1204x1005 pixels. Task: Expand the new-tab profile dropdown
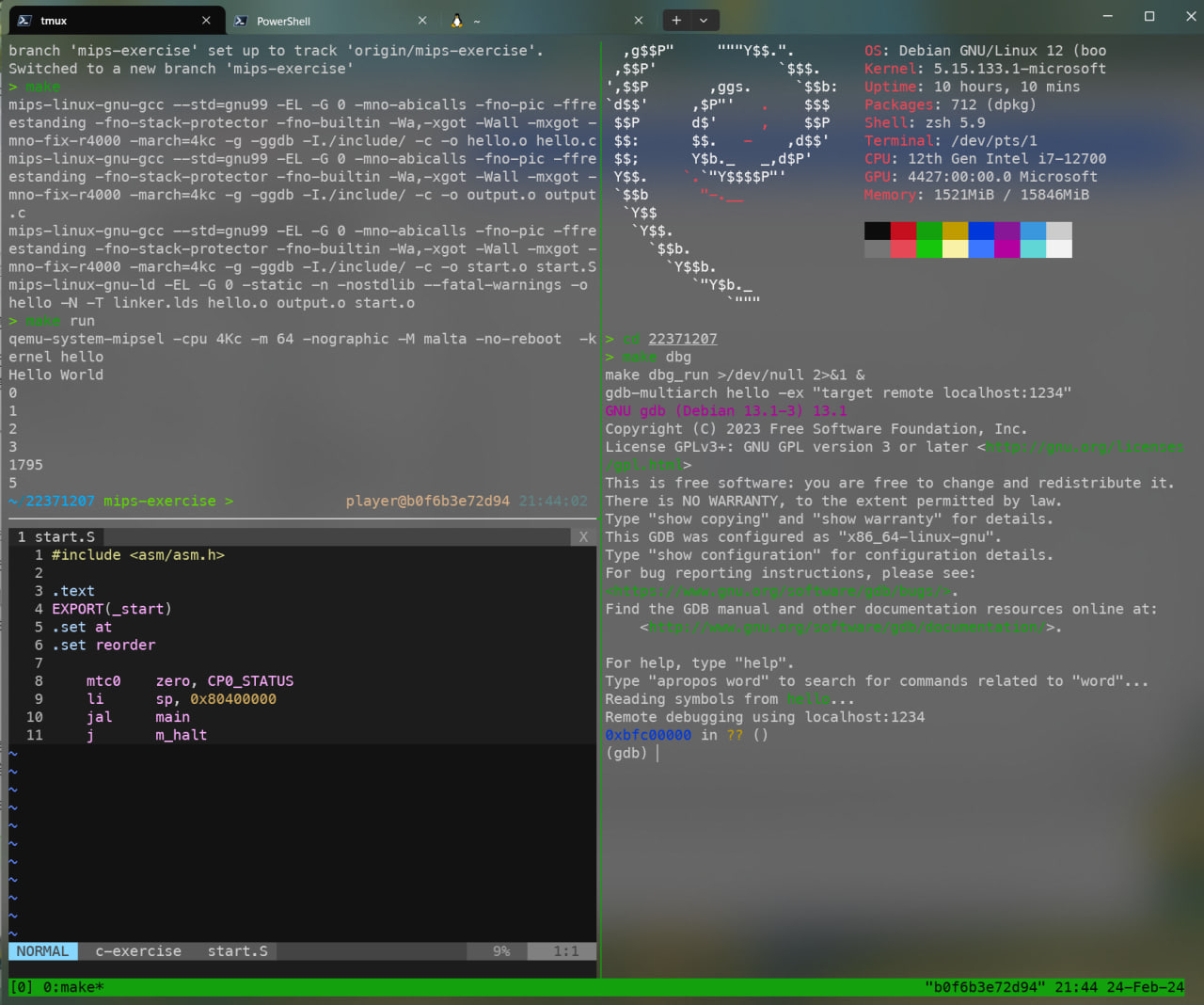[704, 20]
